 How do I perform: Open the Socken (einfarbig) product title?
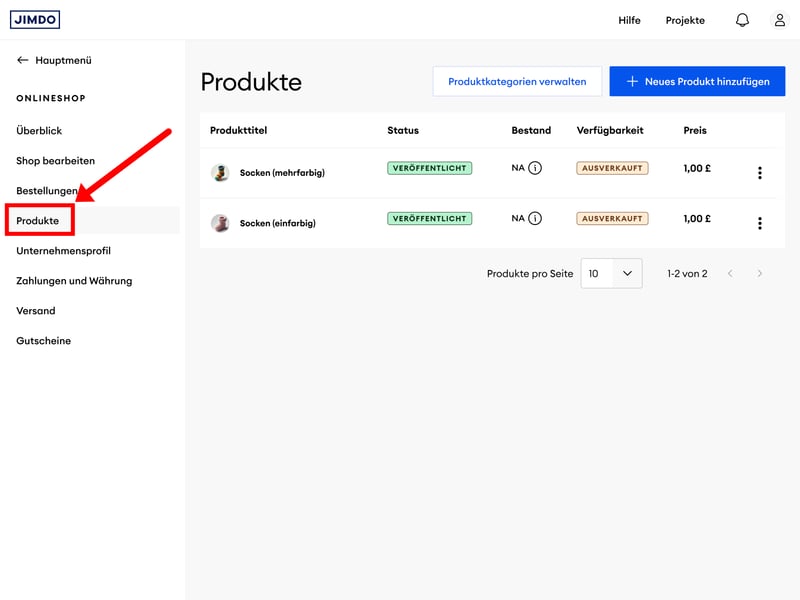coord(277,223)
